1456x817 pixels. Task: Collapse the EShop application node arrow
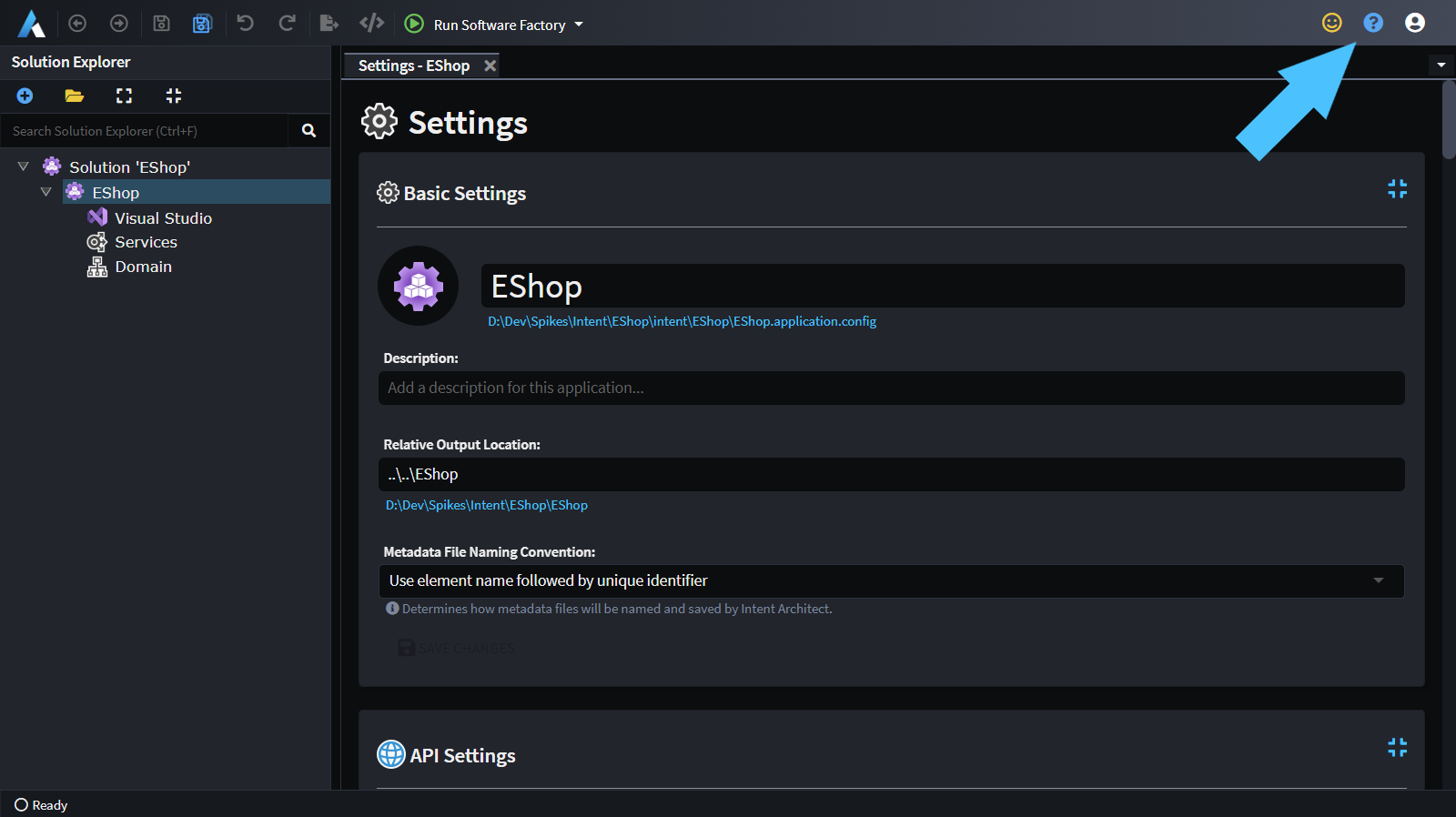pos(46,192)
